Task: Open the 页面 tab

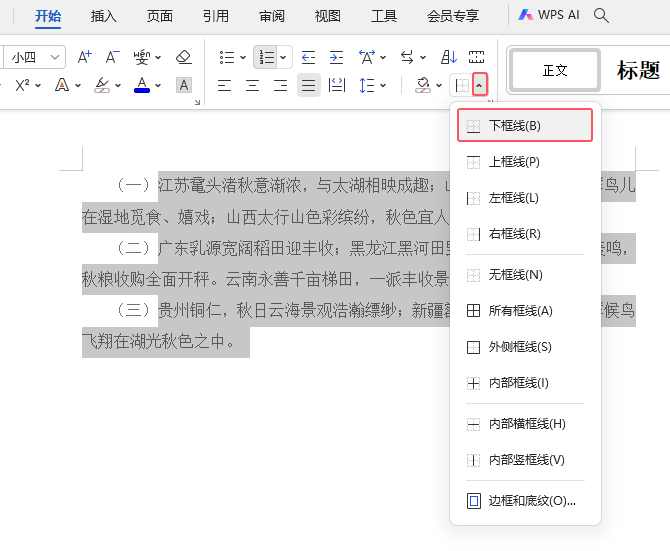Action: coord(160,16)
